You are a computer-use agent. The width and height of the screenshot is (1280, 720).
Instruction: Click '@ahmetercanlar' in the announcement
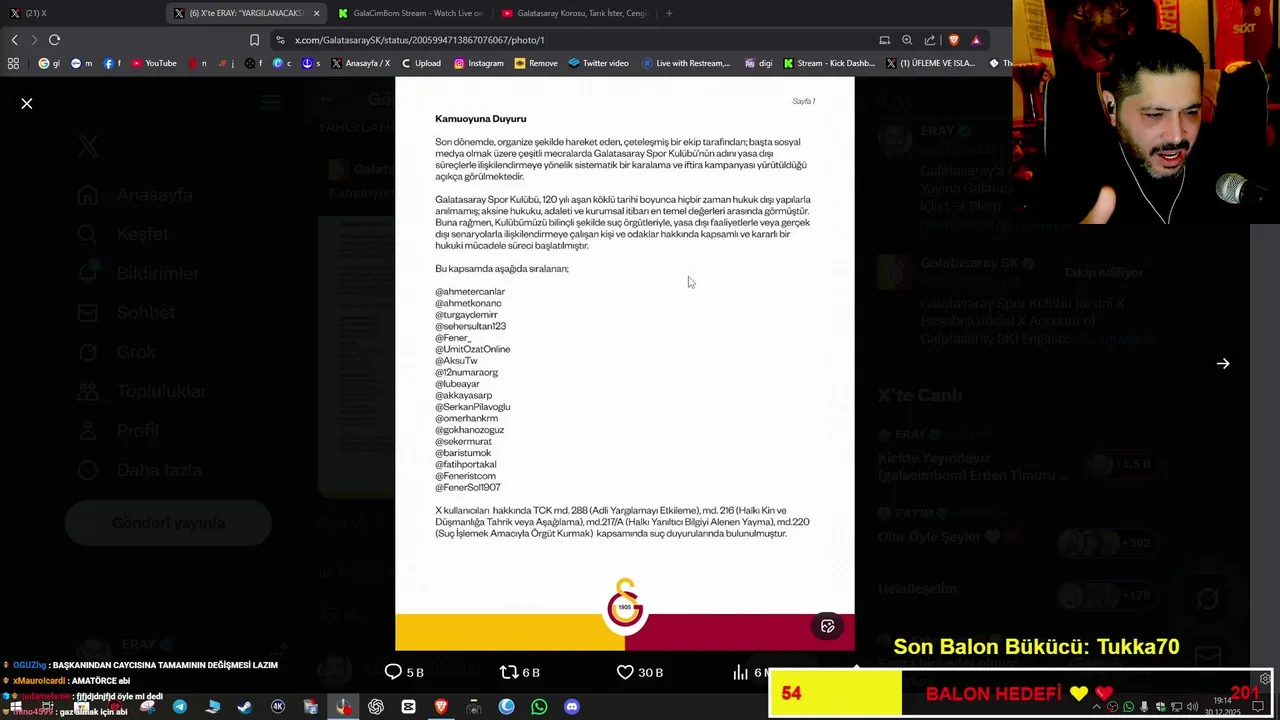point(470,292)
